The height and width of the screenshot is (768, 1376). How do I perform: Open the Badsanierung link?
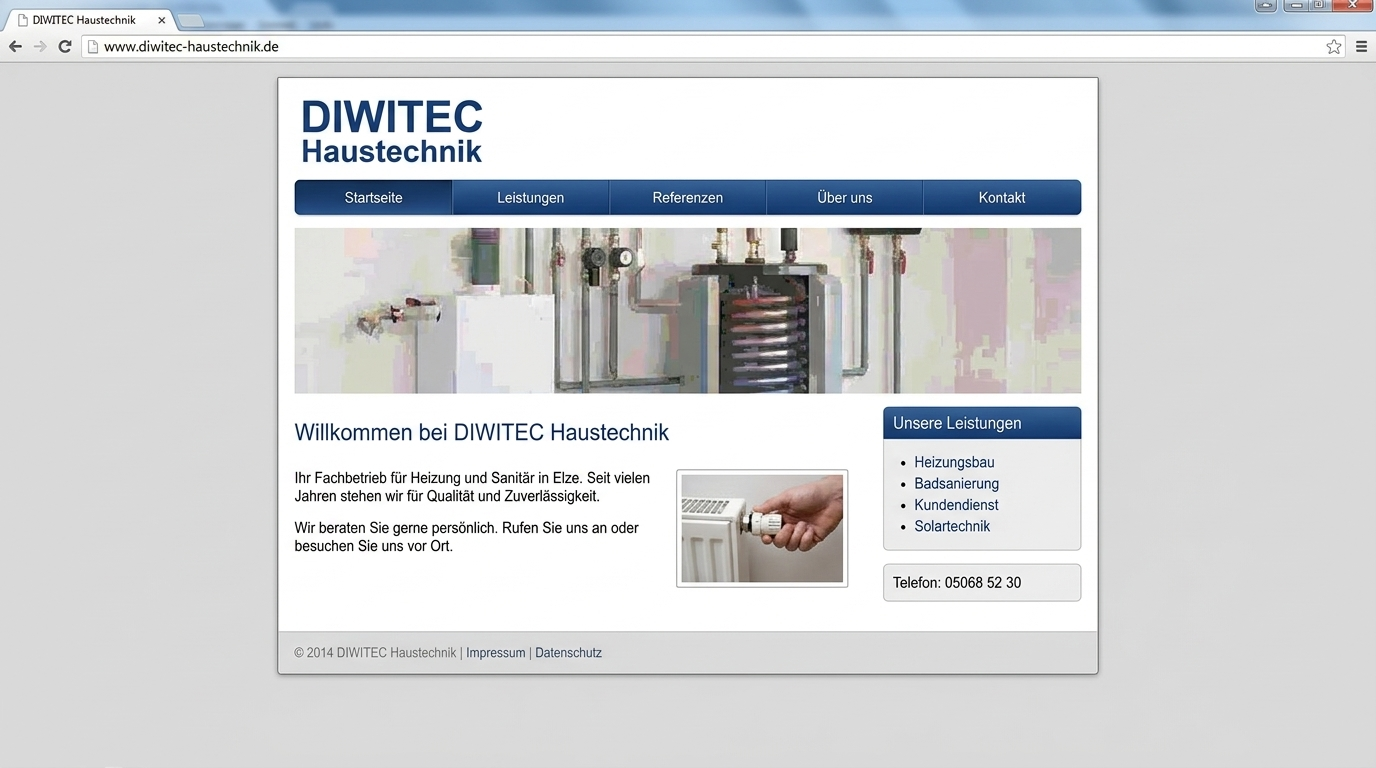click(956, 484)
